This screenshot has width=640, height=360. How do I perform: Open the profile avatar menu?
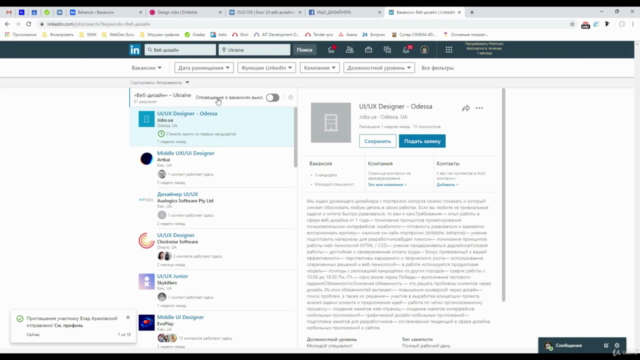tap(424, 50)
